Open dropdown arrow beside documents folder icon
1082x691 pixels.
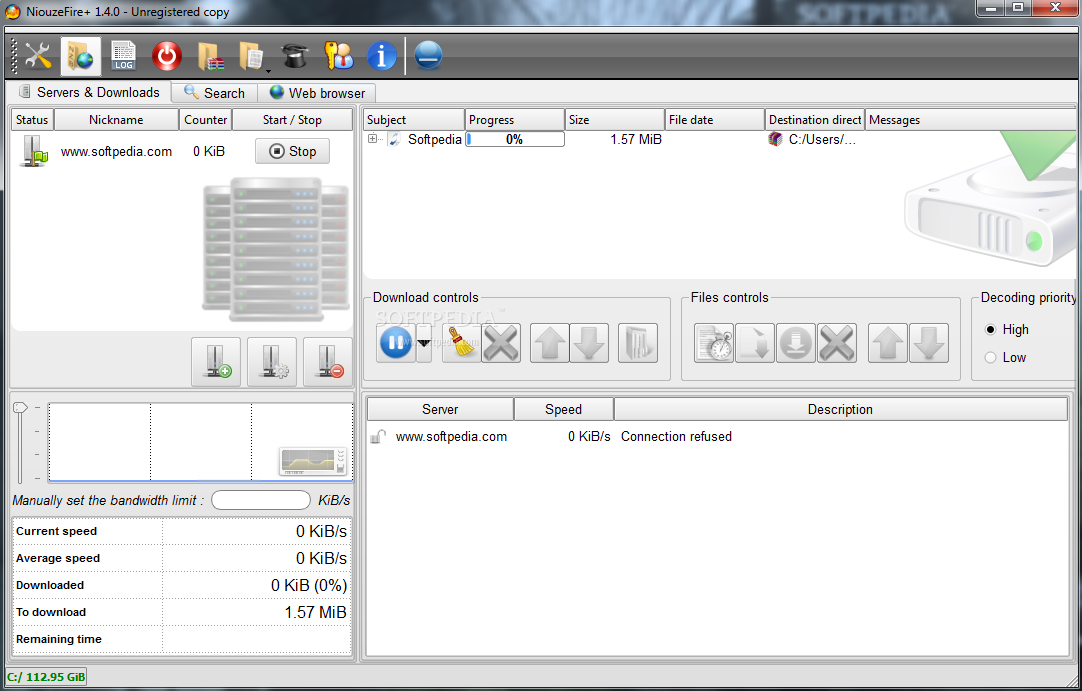coord(268,70)
